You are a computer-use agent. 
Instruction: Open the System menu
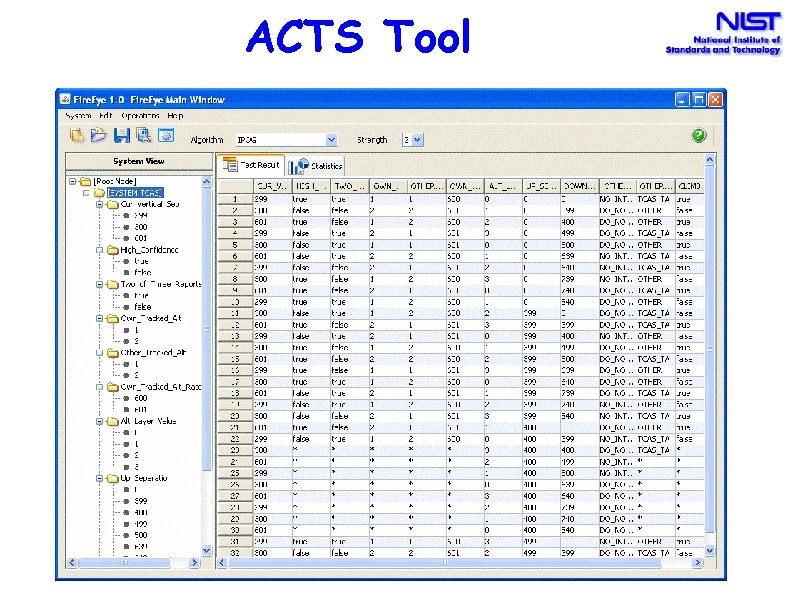coord(78,115)
